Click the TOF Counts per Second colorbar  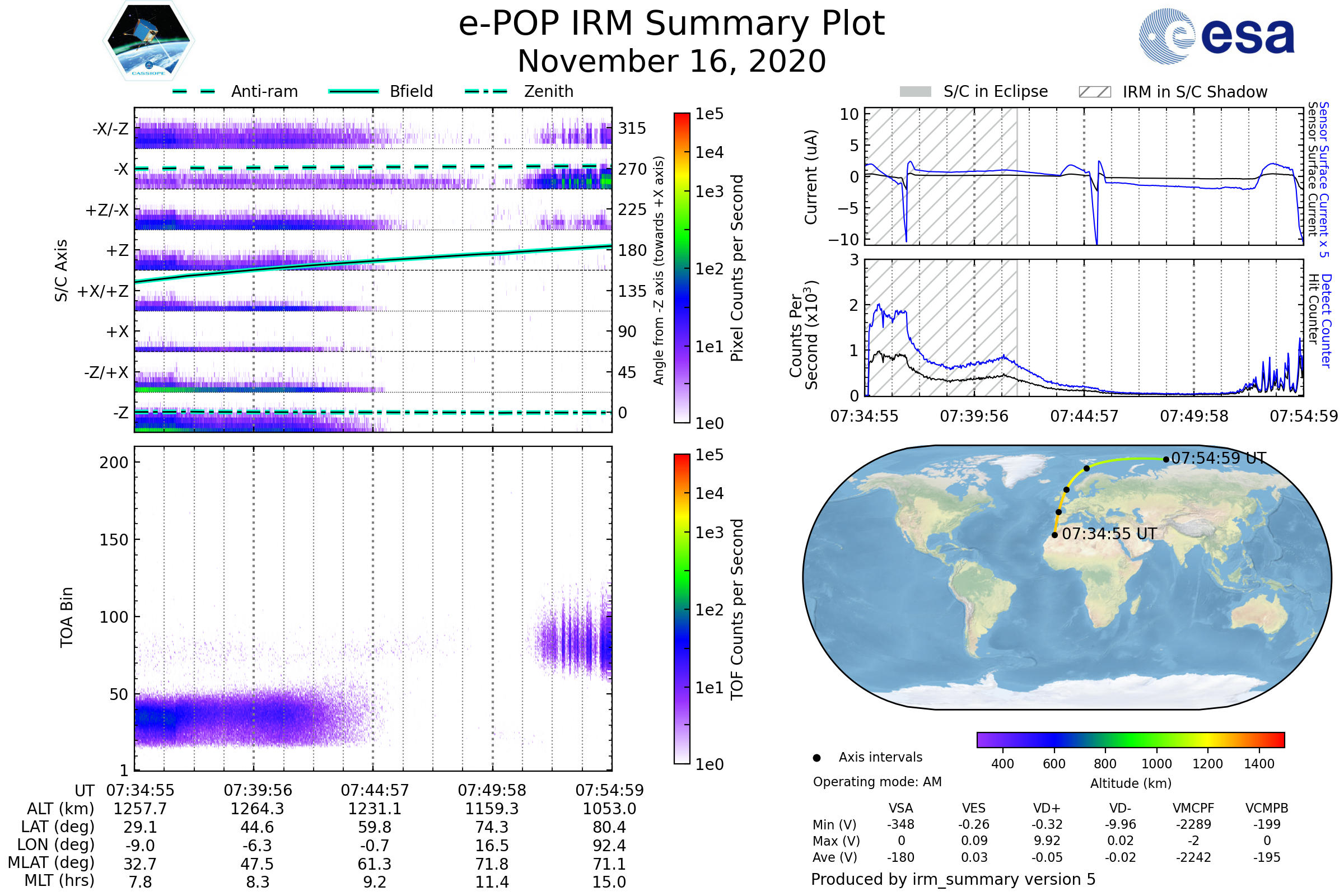click(682, 609)
